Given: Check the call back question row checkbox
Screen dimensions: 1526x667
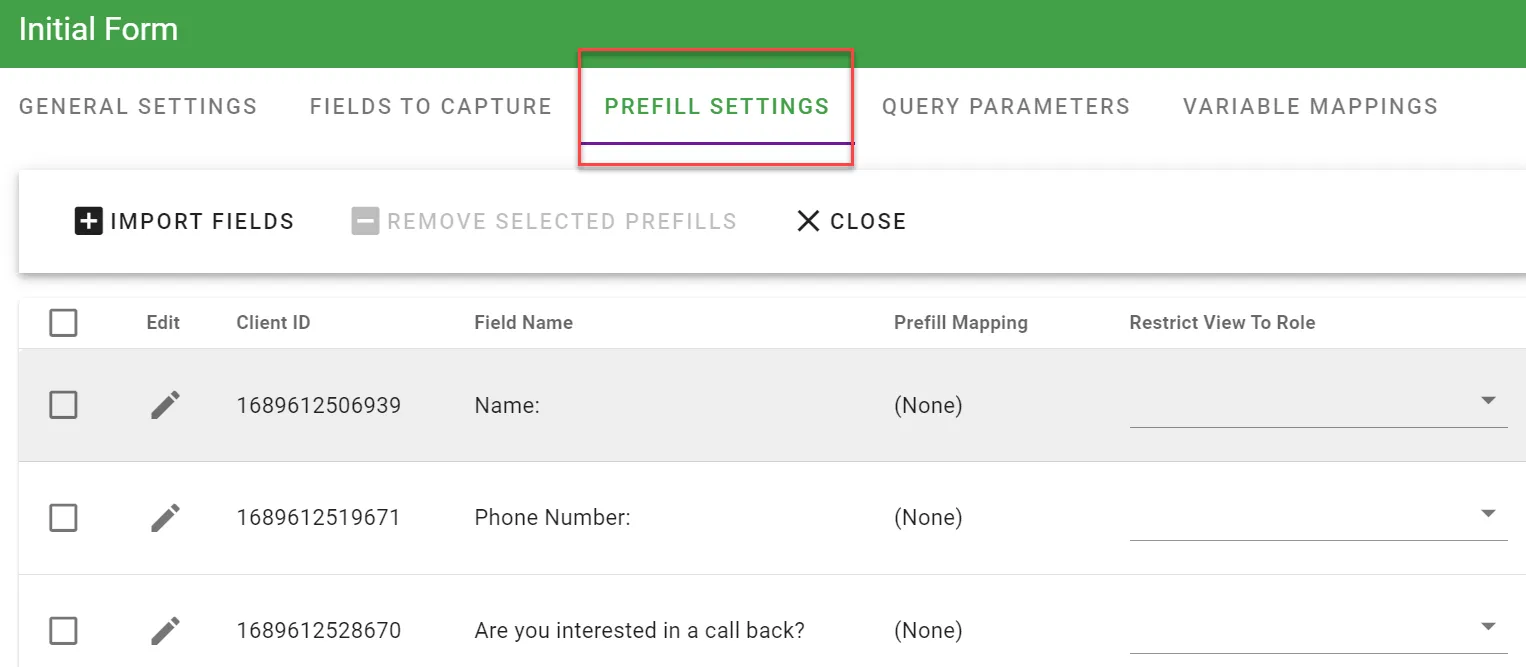Looking at the screenshot, I should click(63, 631).
